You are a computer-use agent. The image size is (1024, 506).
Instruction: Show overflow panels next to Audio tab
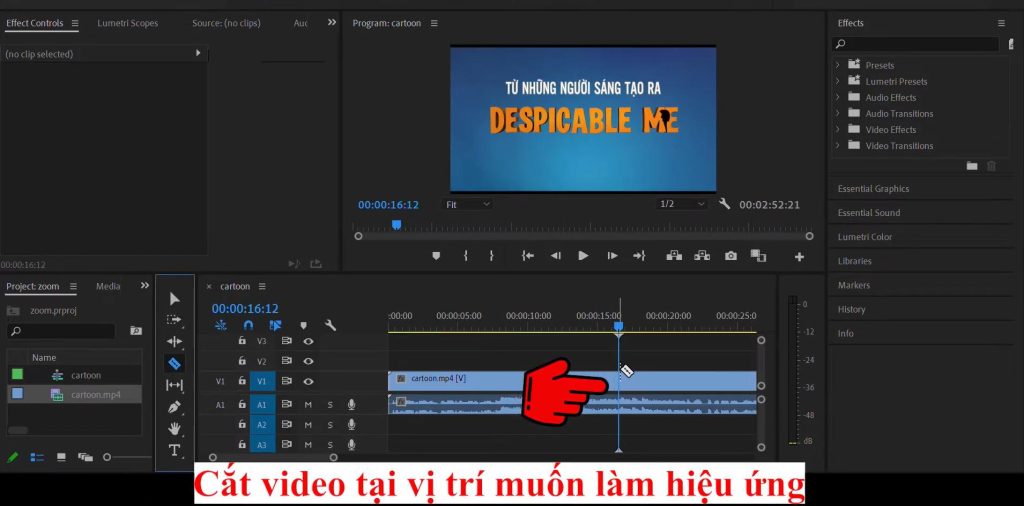(332, 22)
